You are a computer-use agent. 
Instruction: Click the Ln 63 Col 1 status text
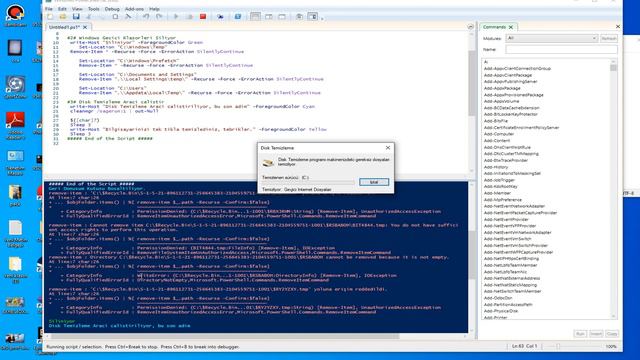point(524,346)
